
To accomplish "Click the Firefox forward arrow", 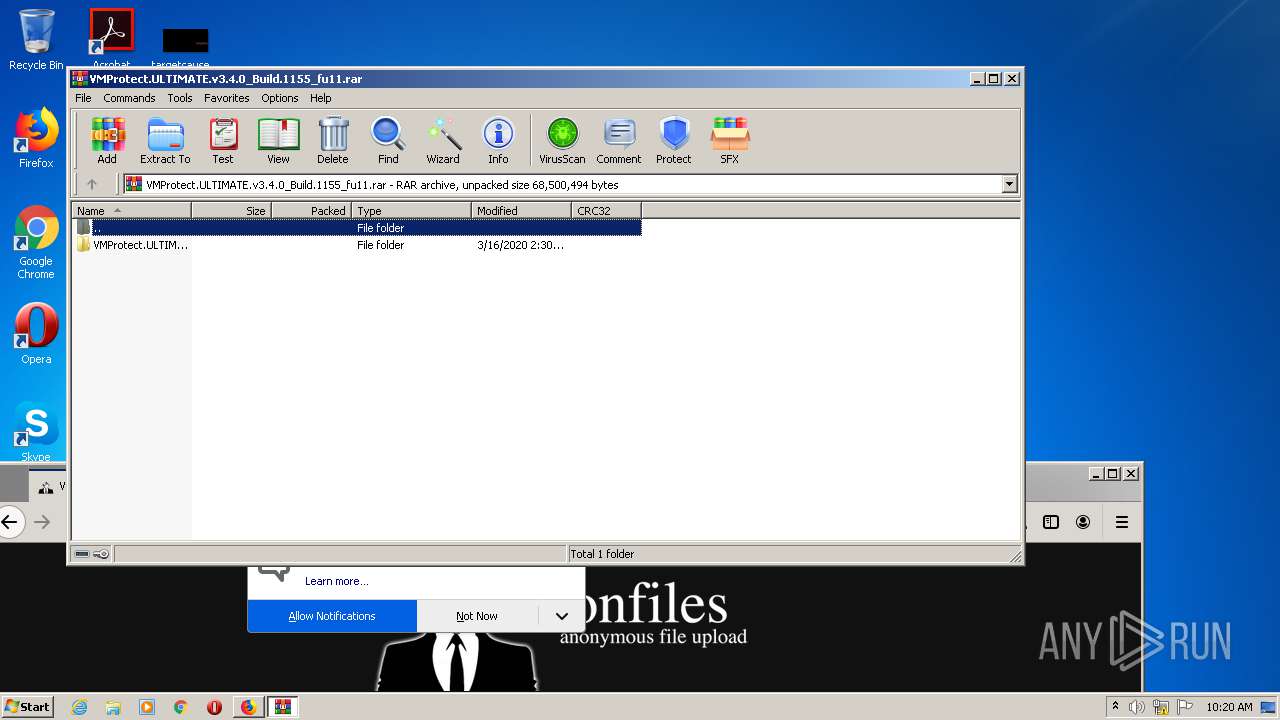I will click(x=42, y=521).
